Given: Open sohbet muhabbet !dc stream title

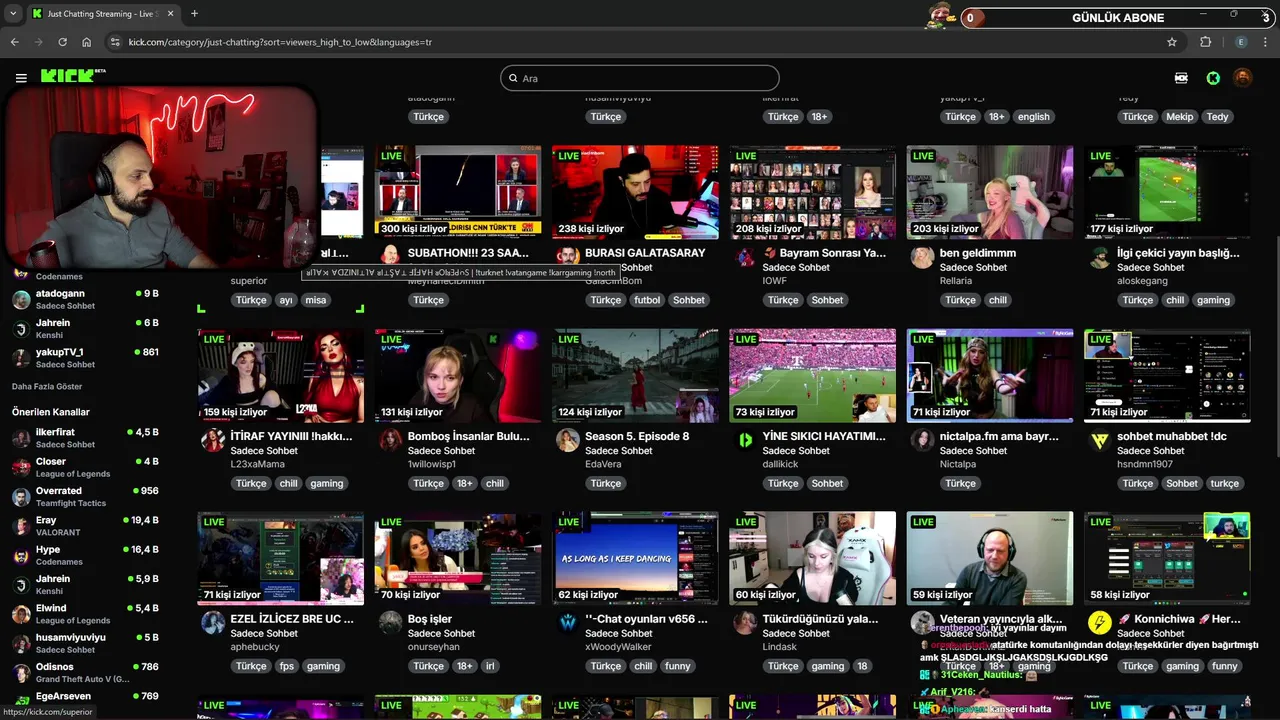Looking at the screenshot, I should [1172, 436].
